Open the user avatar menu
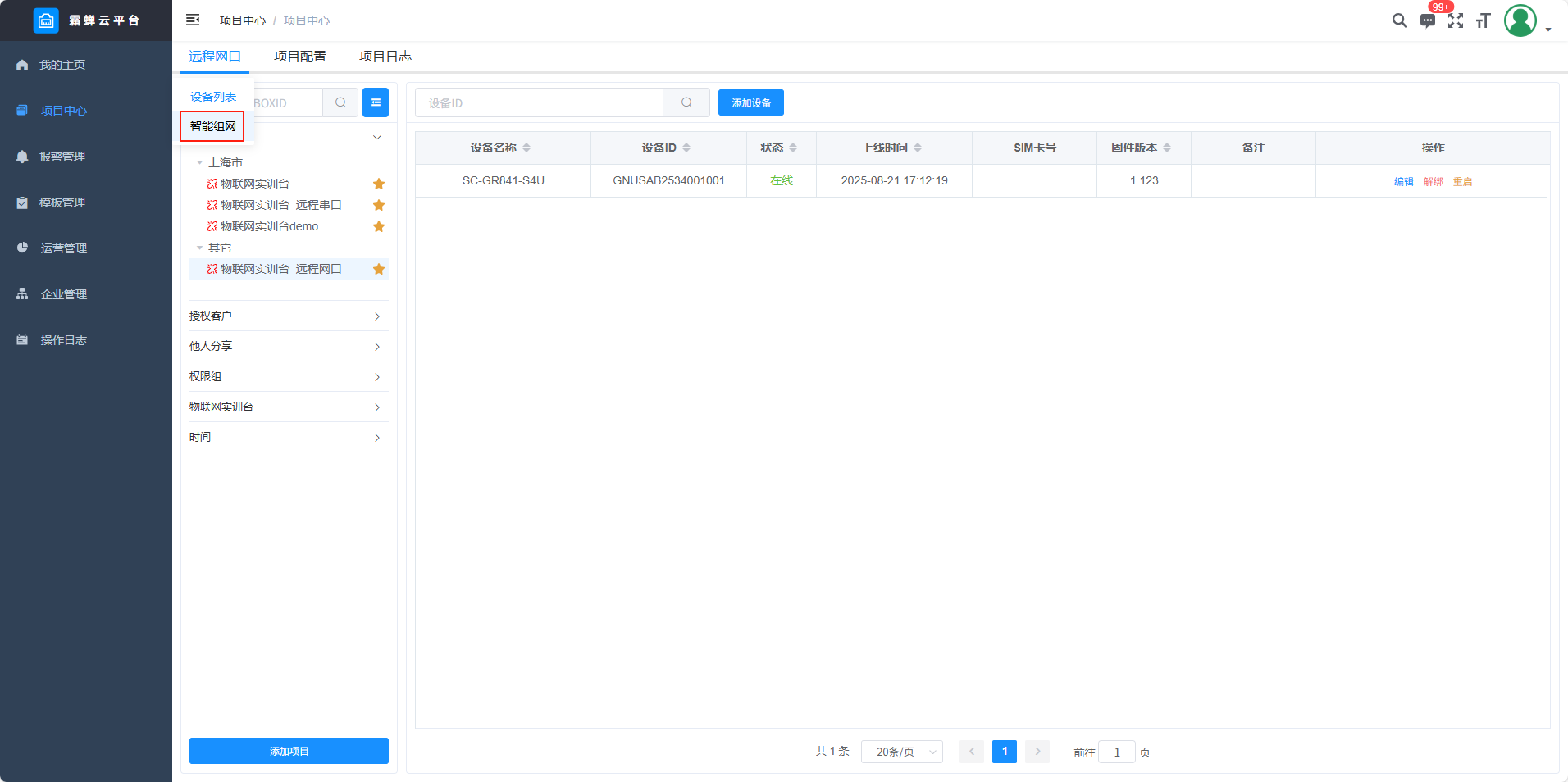The height and width of the screenshot is (782, 1568). (x=1520, y=20)
